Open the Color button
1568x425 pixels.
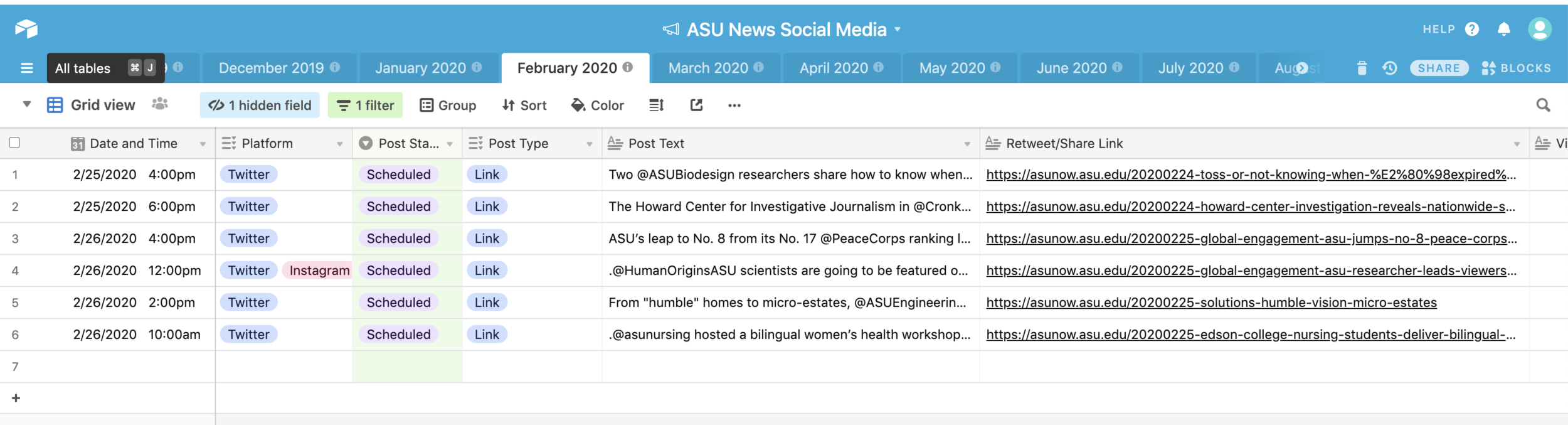tap(597, 105)
